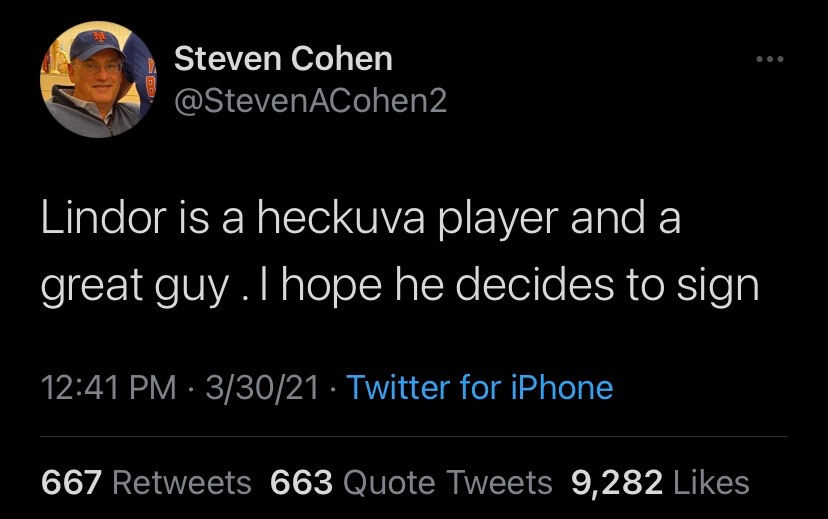
Task: Open the three-dot more options menu
Action: [x=769, y=59]
